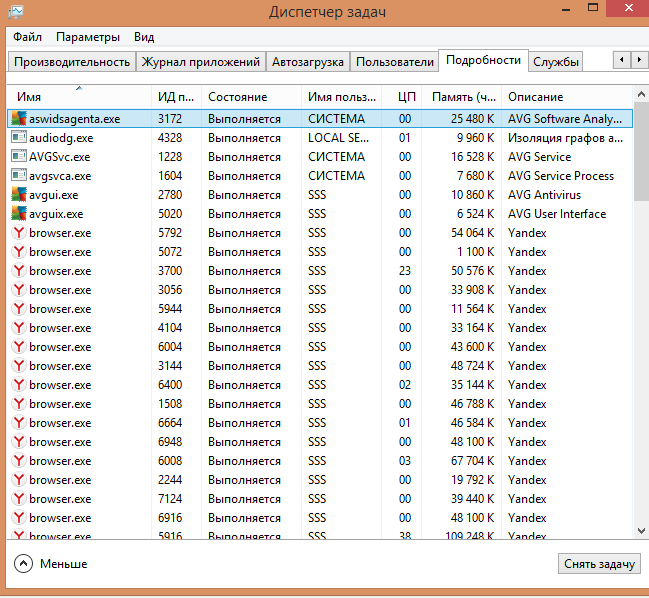Open the Вид menu
This screenshot has width=649, height=598.
point(144,37)
